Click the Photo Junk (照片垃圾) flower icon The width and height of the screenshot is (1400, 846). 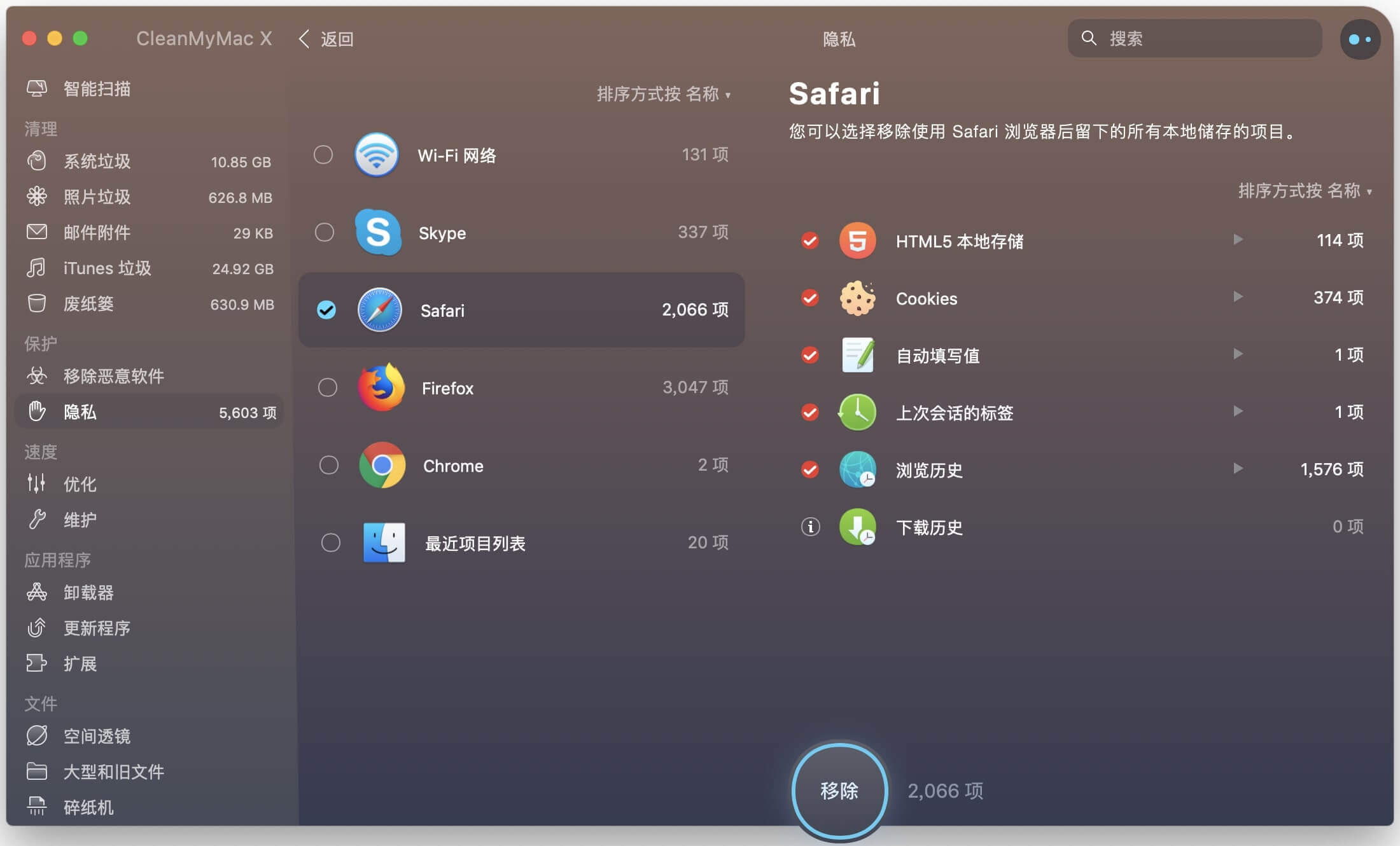coord(37,197)
